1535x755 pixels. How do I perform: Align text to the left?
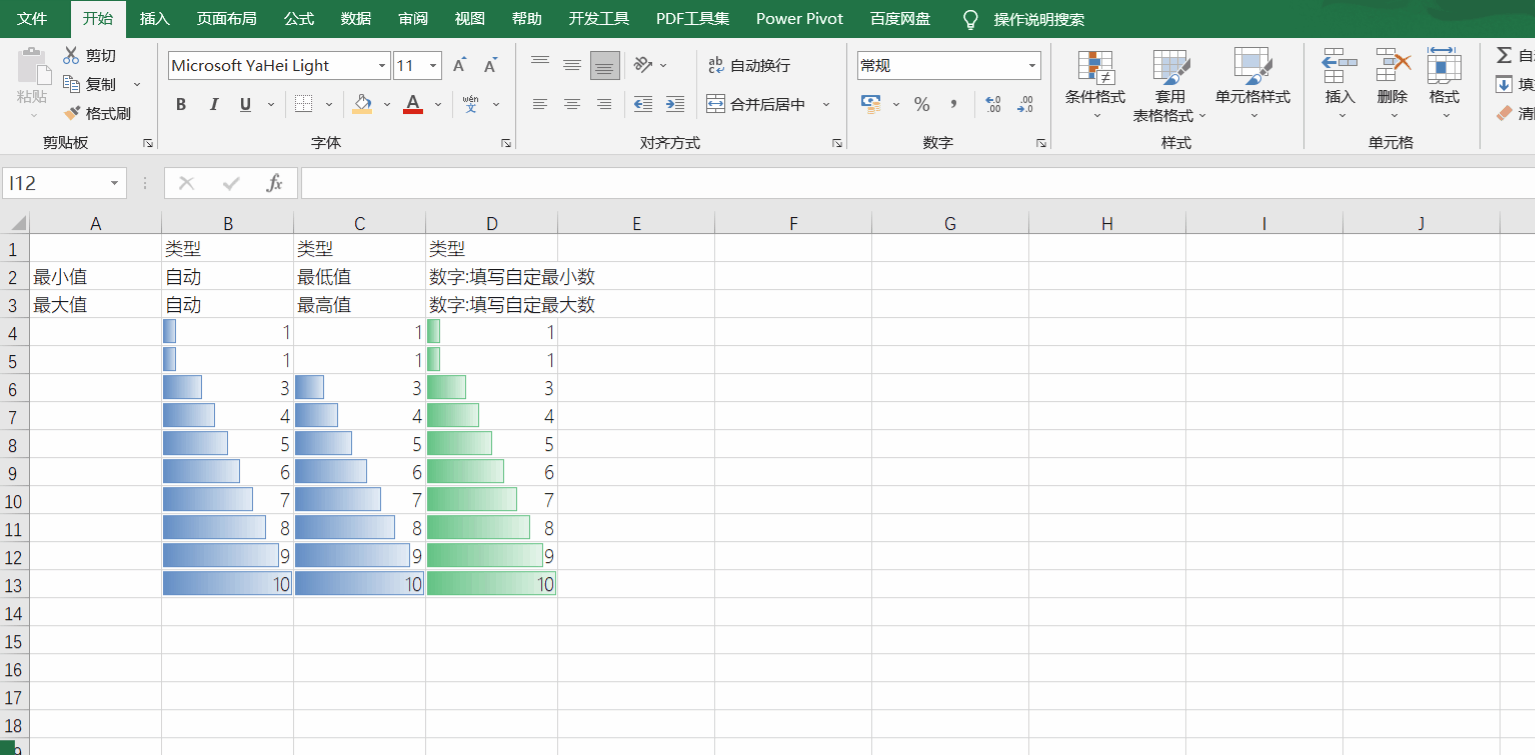point(540,104)
